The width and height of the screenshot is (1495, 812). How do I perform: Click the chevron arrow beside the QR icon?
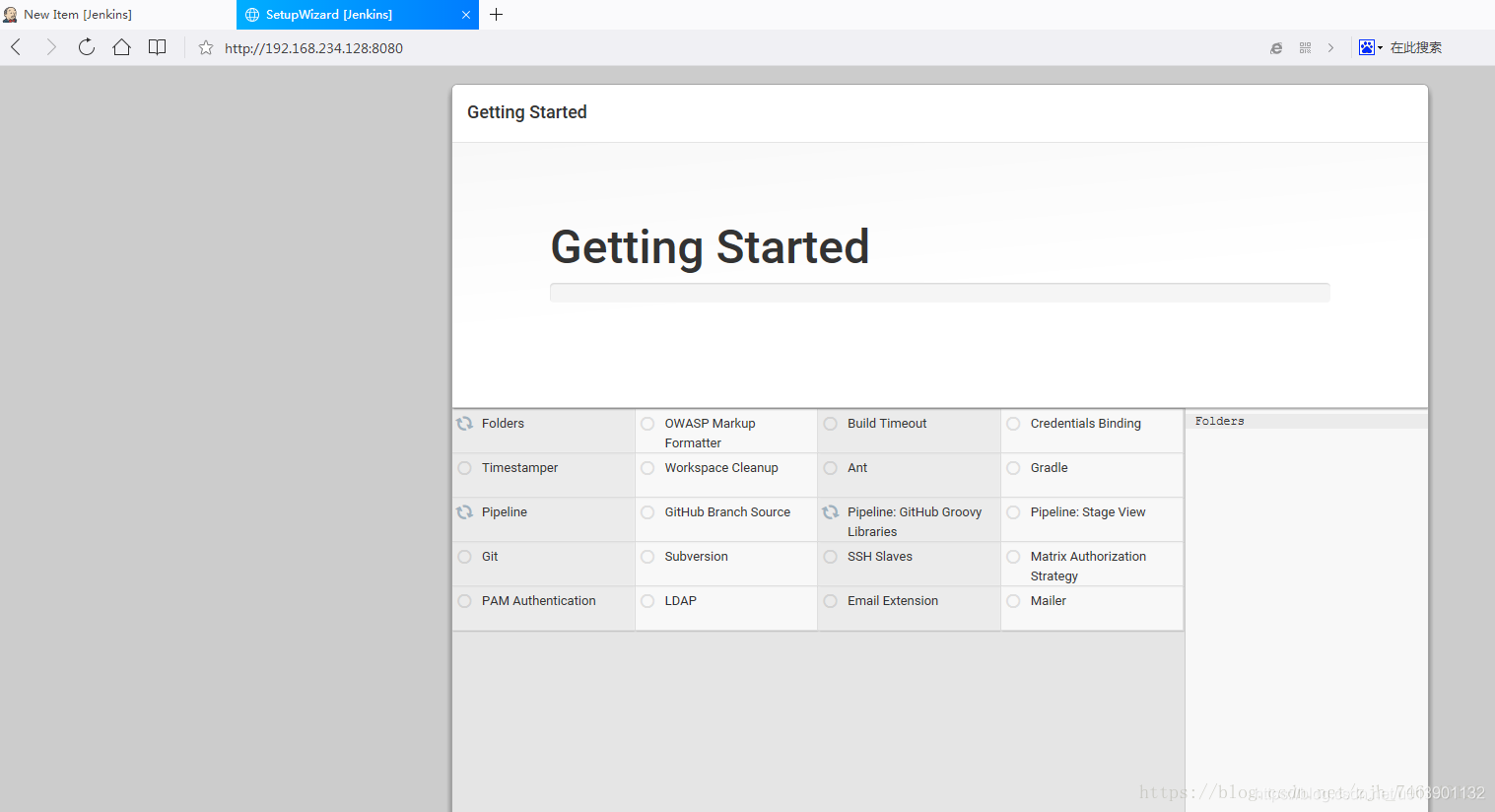[1330, 47]
